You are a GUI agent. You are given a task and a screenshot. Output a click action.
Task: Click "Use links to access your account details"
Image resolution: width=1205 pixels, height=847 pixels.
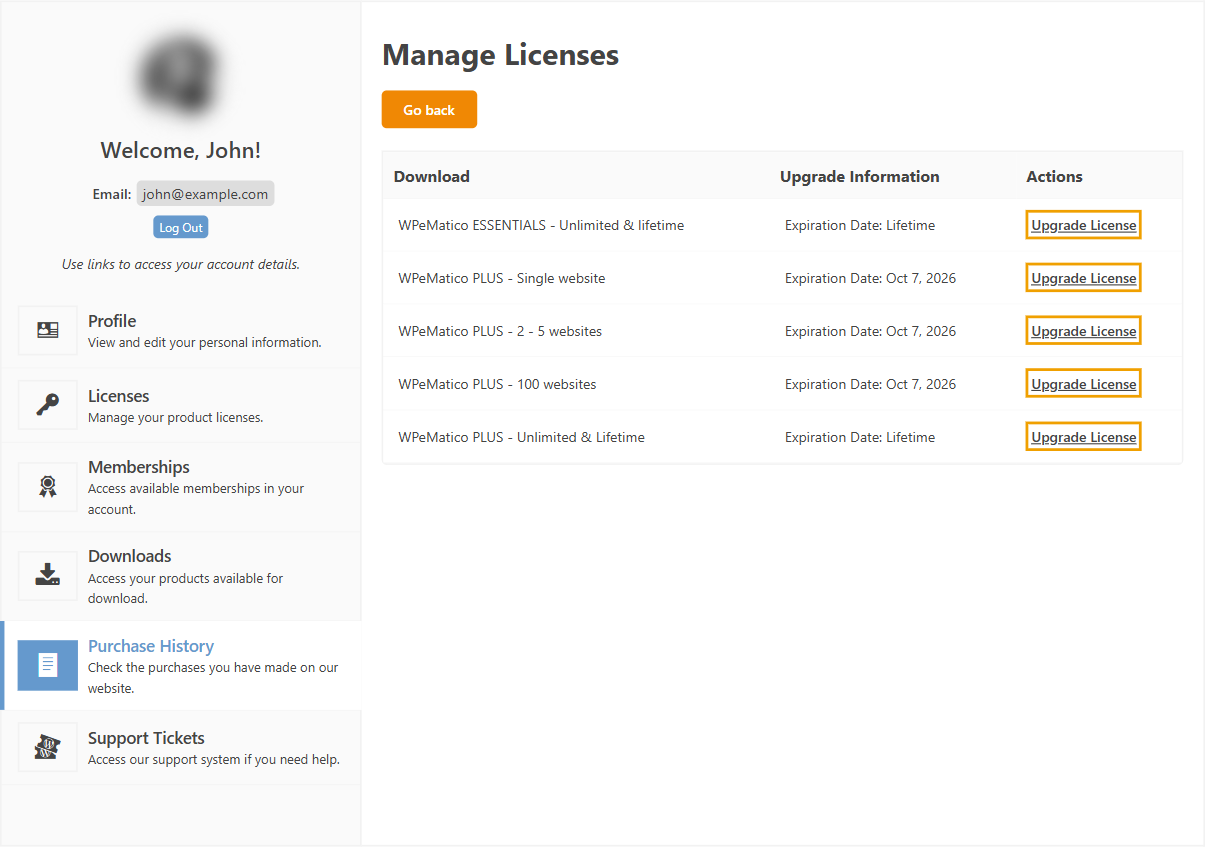coord(181,265)
